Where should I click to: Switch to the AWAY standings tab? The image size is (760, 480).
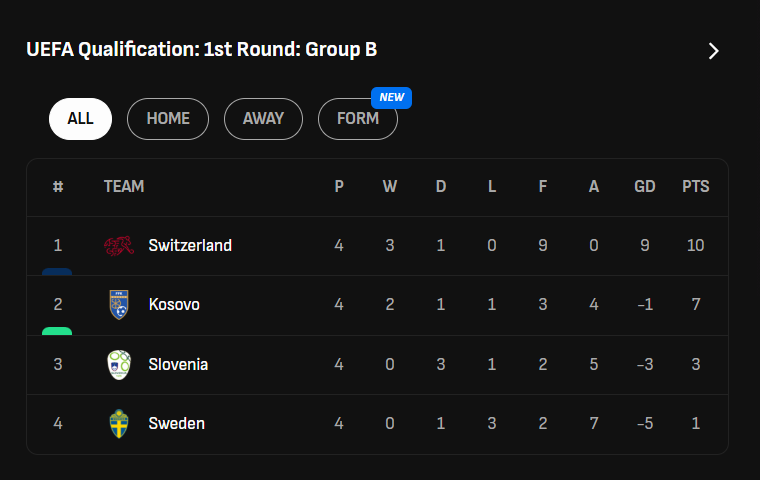point(263,118)
